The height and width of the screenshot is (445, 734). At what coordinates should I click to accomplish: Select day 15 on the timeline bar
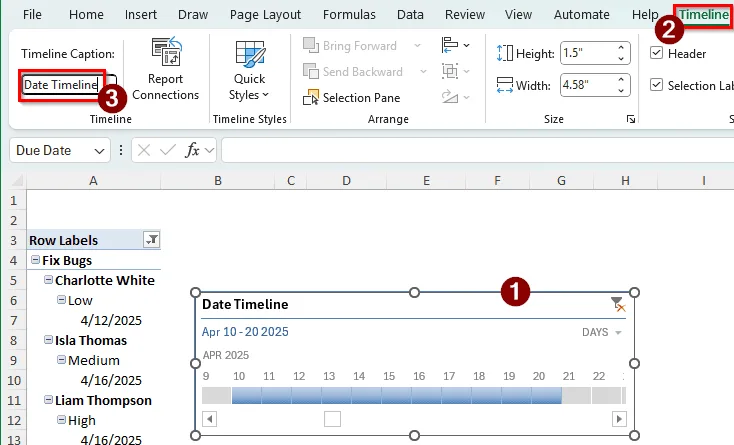396,395
